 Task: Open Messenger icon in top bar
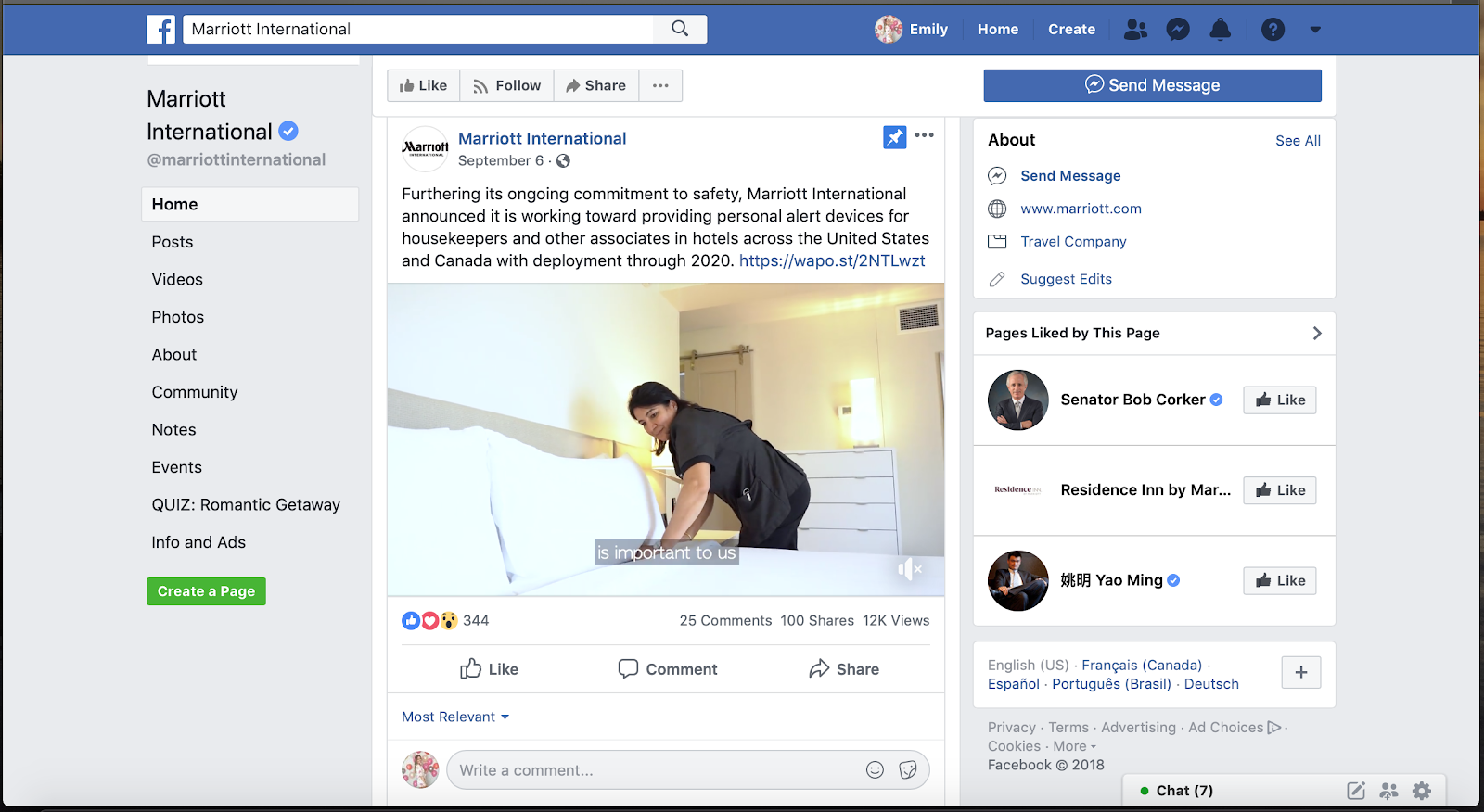[1178, 30]
